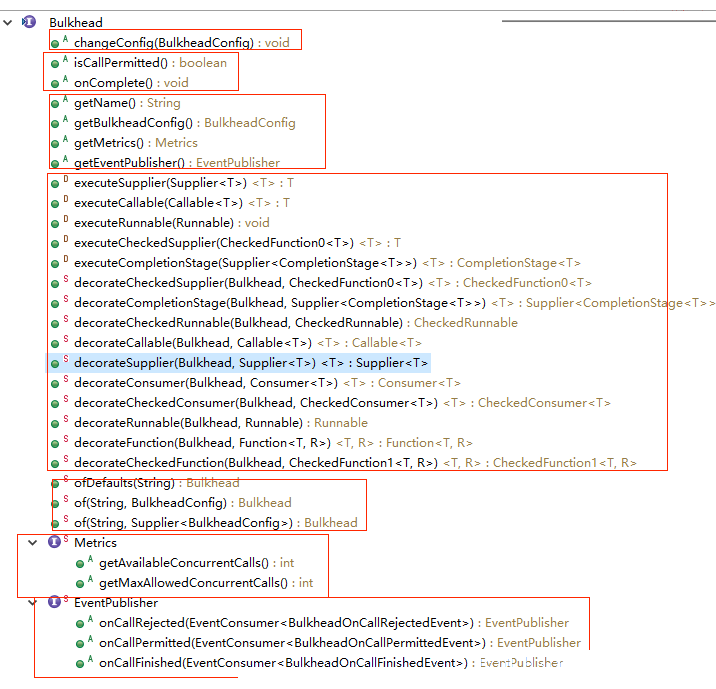This screenshot has height=689, width=716.
Task: Click the green method icon beside getMetrics()
Action: click(x=55, y=144)
